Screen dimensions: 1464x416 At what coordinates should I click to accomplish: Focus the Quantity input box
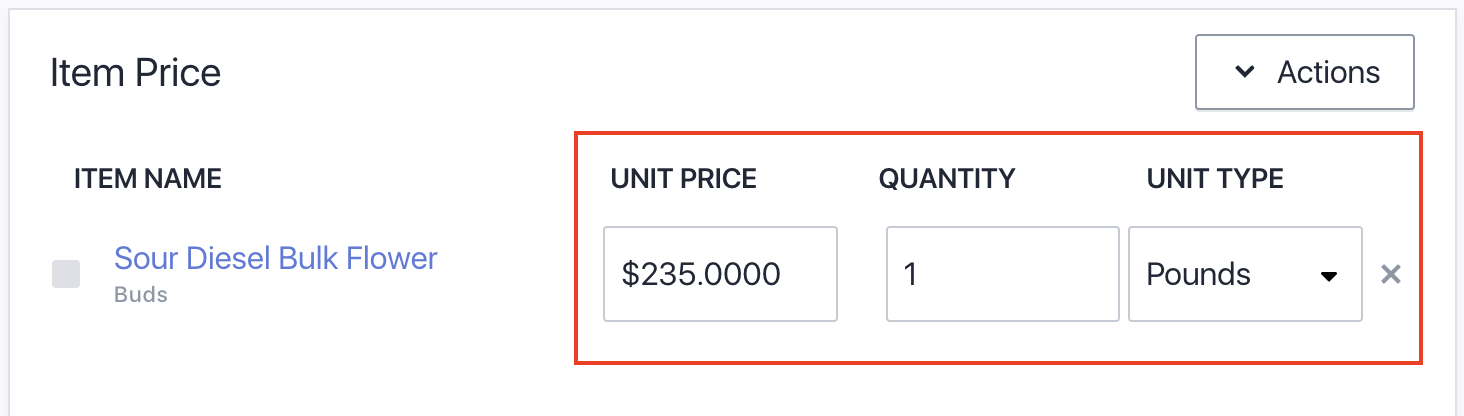coord(1002,274)
